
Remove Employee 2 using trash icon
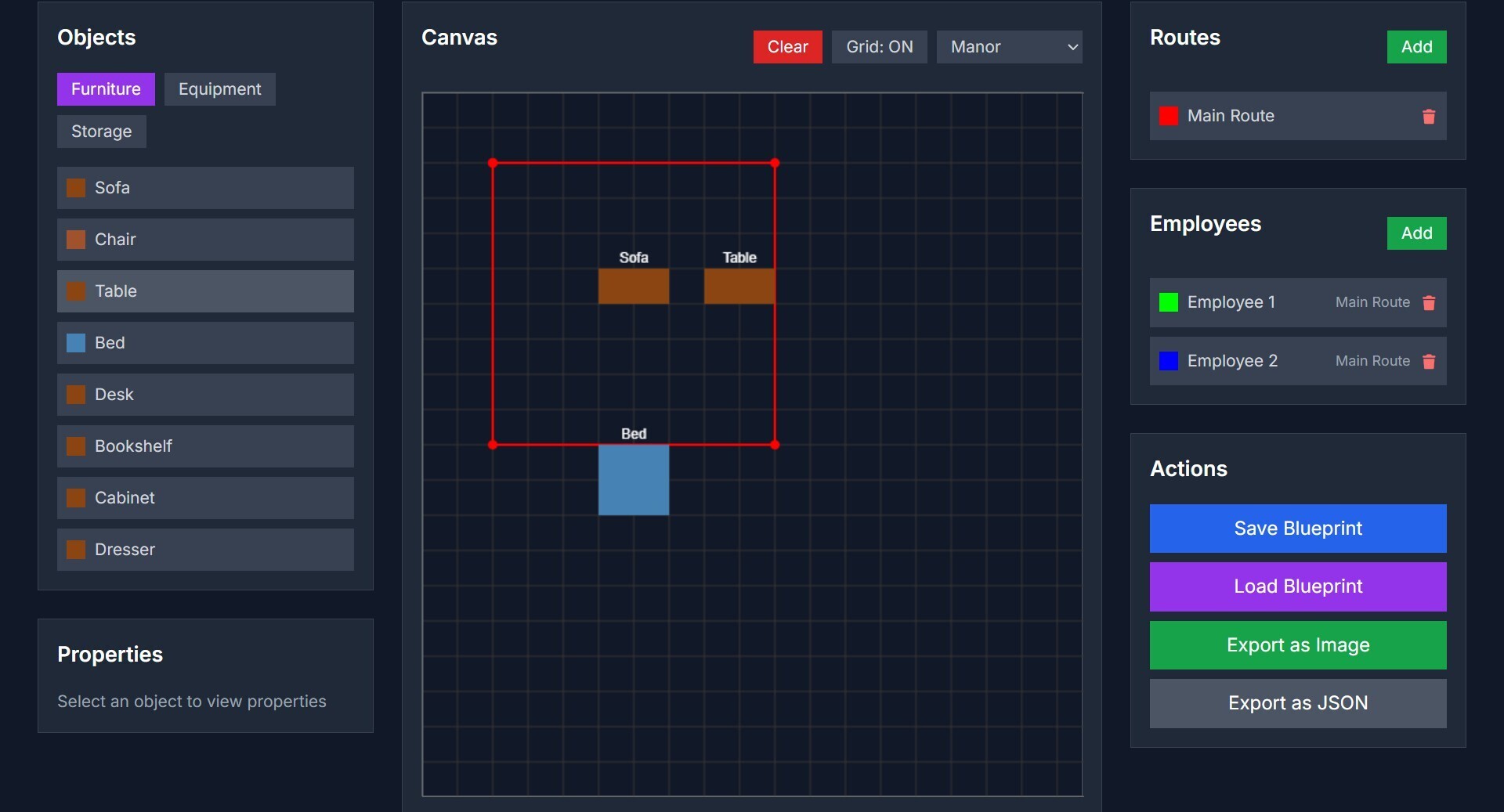(x=1428, y=362)
